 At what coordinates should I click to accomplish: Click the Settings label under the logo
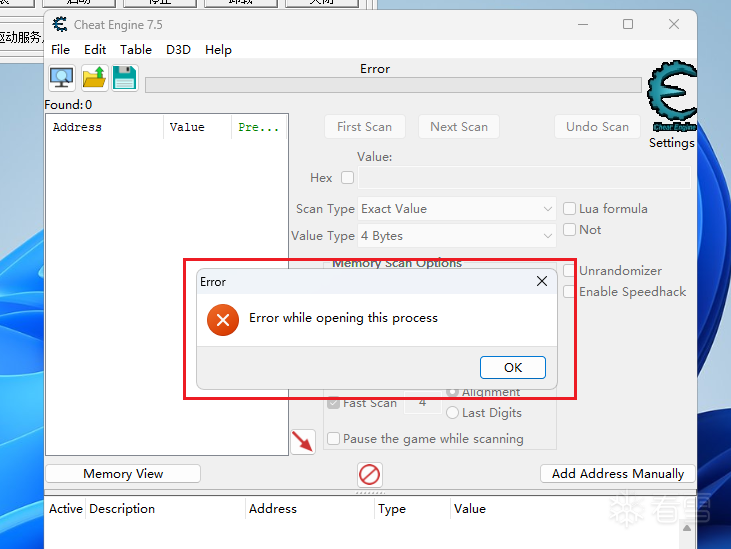click(x=672, y=143)
